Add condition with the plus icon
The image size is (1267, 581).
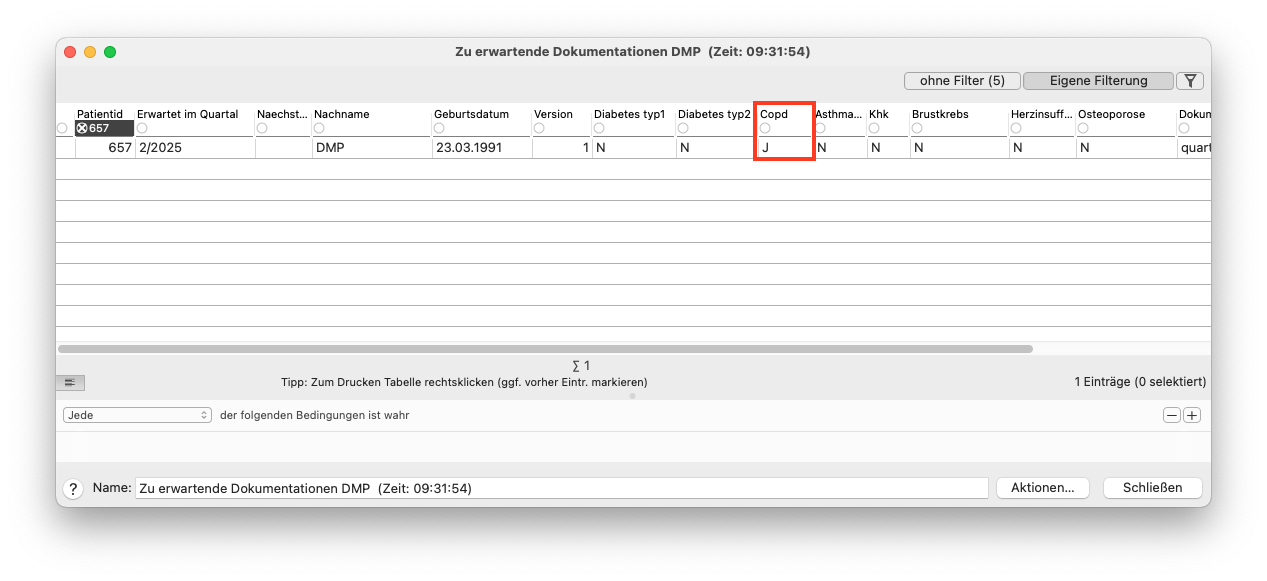coord(1192,415)
